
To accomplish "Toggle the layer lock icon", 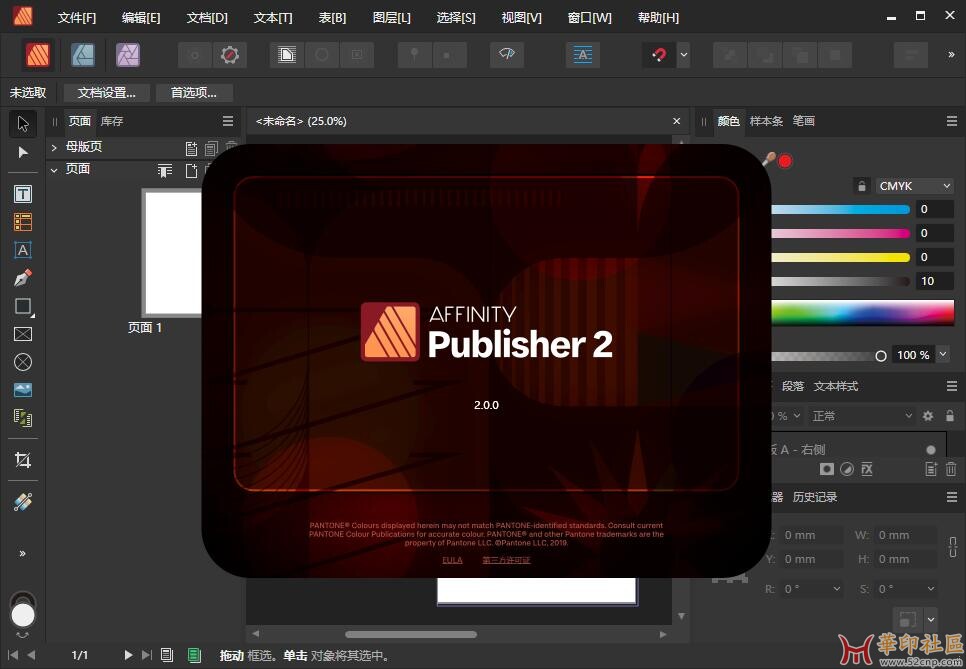I will tap(950, 416).
